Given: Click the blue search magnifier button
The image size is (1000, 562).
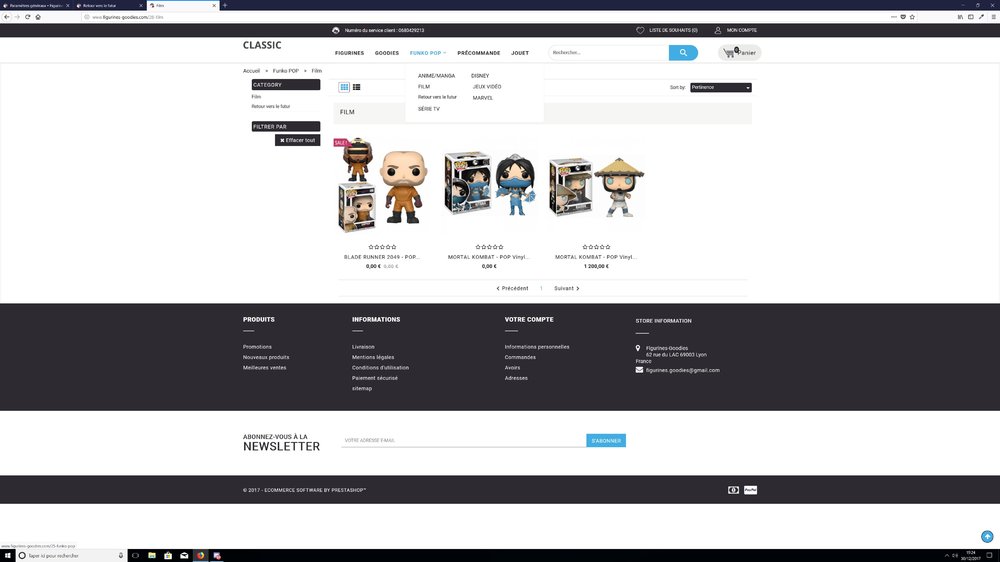Looking at the screenshot, I should tap(683, 53).
